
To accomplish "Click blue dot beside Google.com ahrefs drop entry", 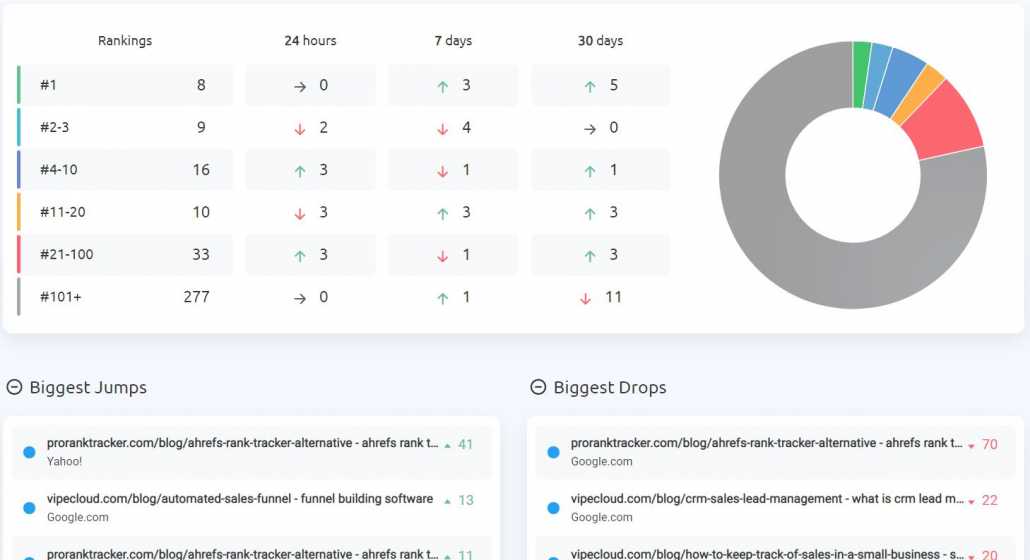I will tap(553, 452).
